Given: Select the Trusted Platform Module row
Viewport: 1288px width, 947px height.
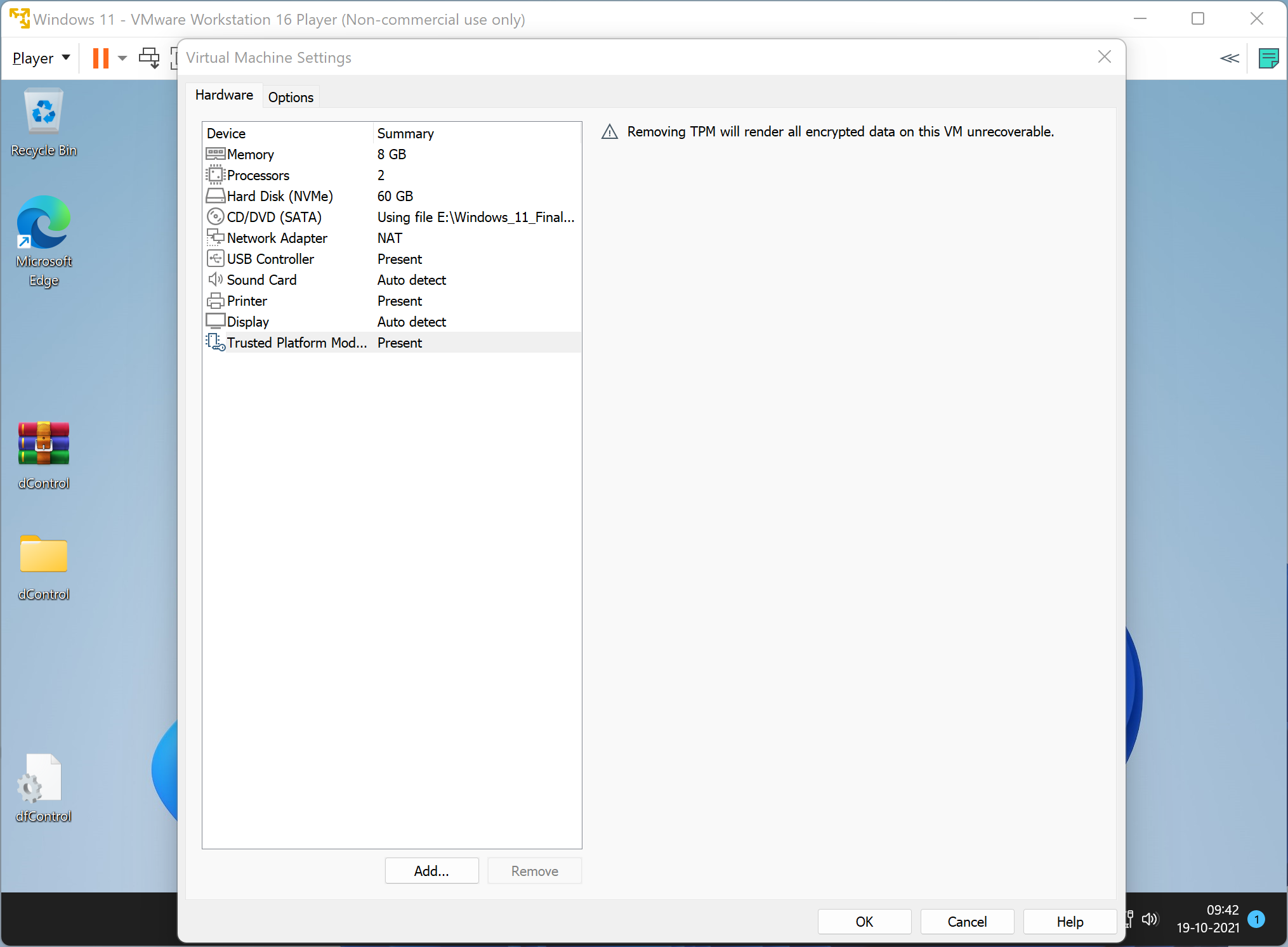Looking at the screenshot, I should pyautogui.click(x=389, y=342).
